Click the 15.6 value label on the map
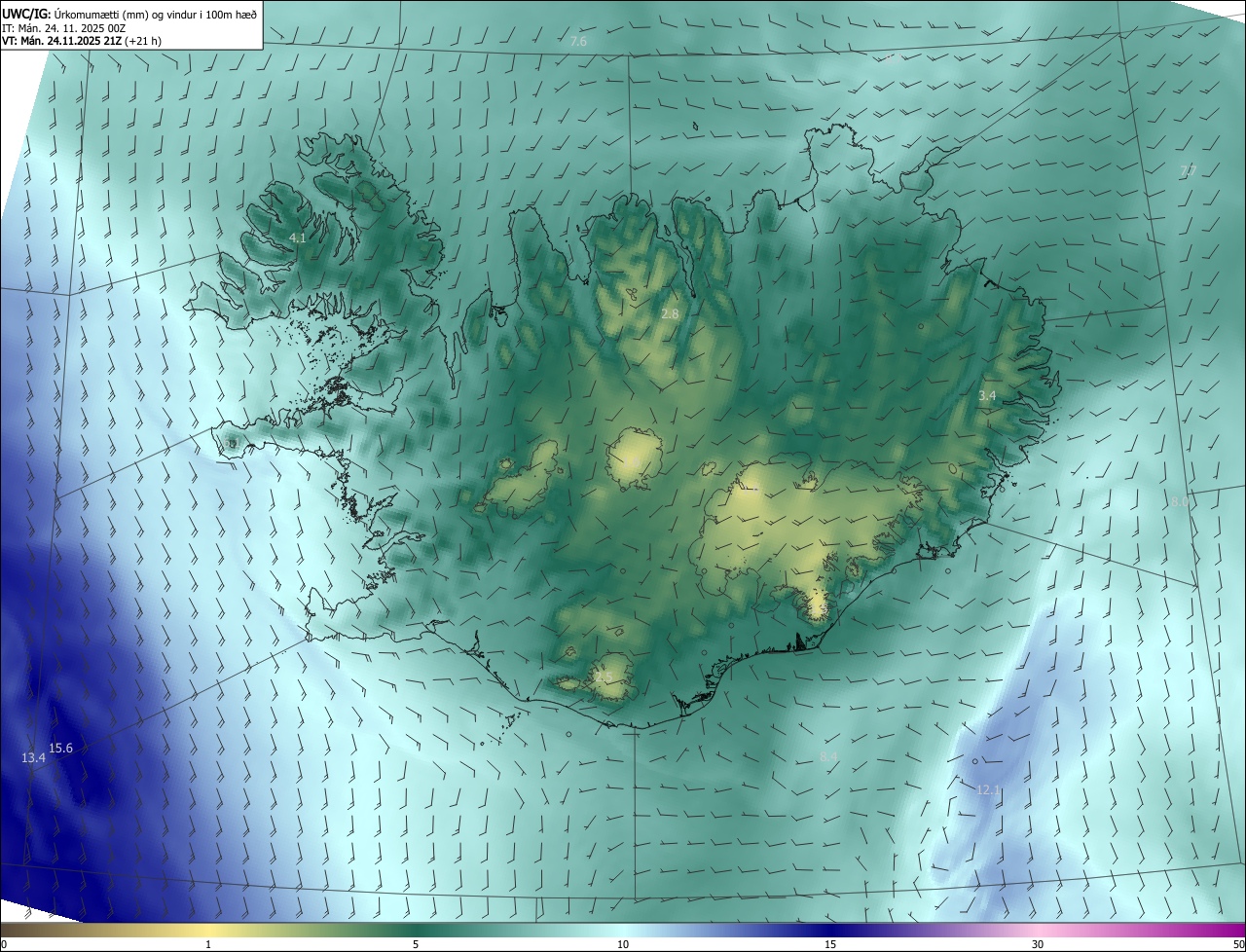The height and width of the screenshot is (952, 1246). tap(61, 748)
